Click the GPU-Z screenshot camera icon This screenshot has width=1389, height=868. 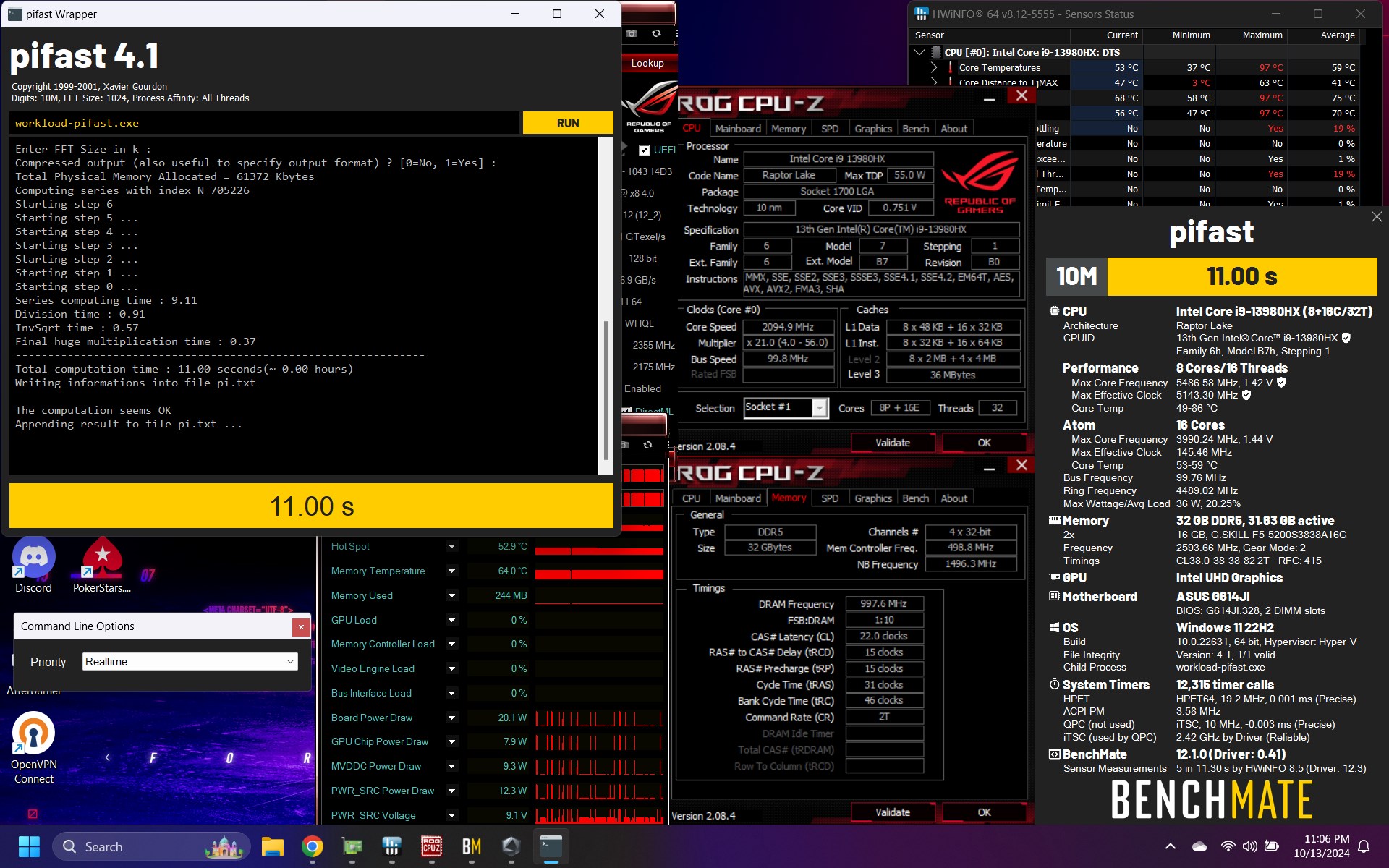[632, 34]
